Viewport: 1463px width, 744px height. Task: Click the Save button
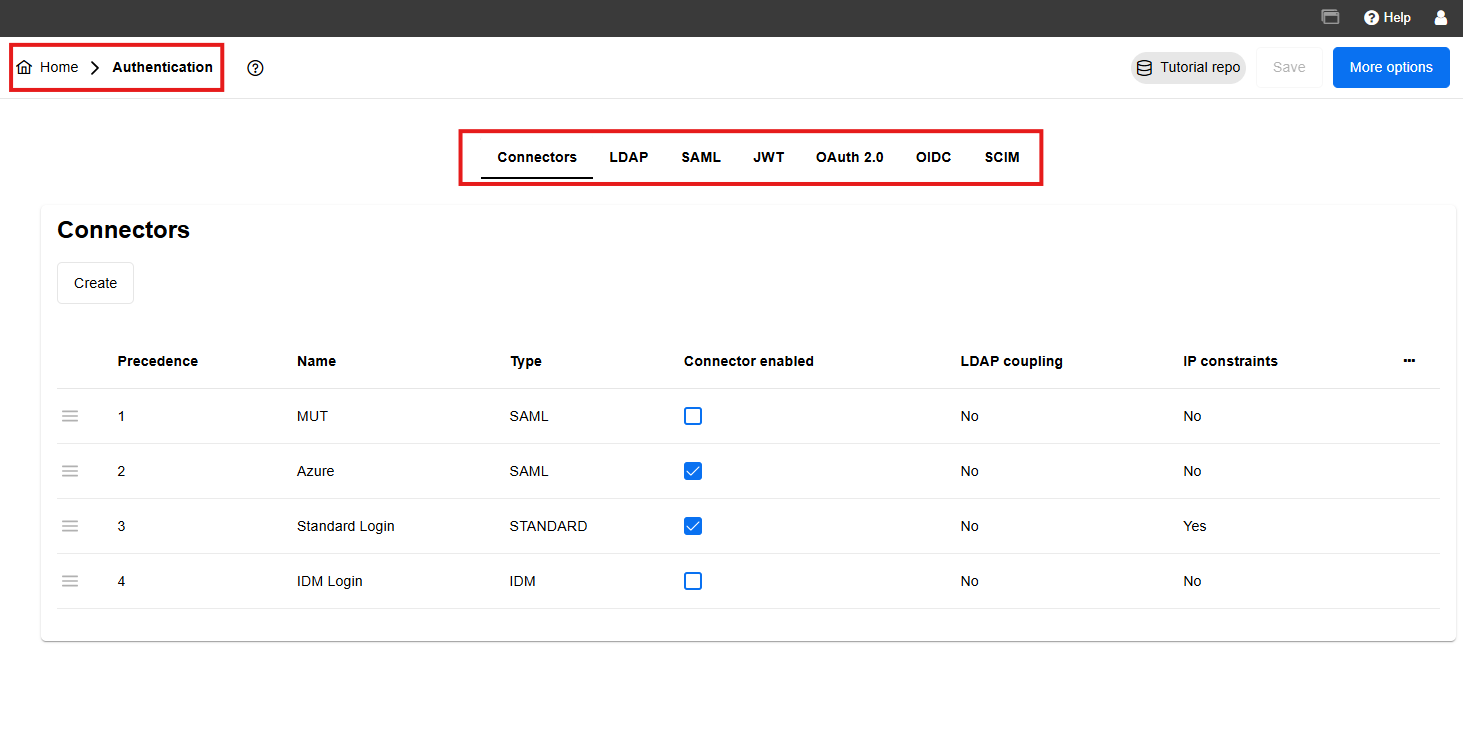(1289, 67)
